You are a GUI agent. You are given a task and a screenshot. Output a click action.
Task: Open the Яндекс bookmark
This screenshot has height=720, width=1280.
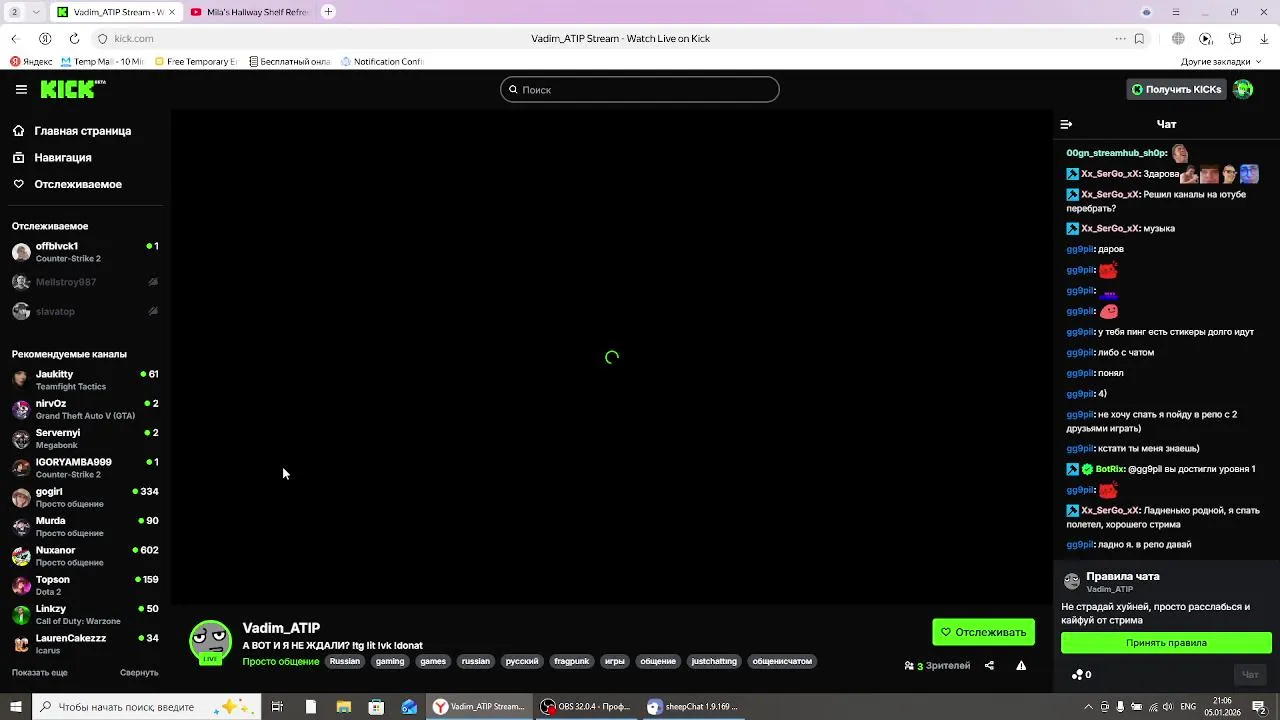[31, 61]
